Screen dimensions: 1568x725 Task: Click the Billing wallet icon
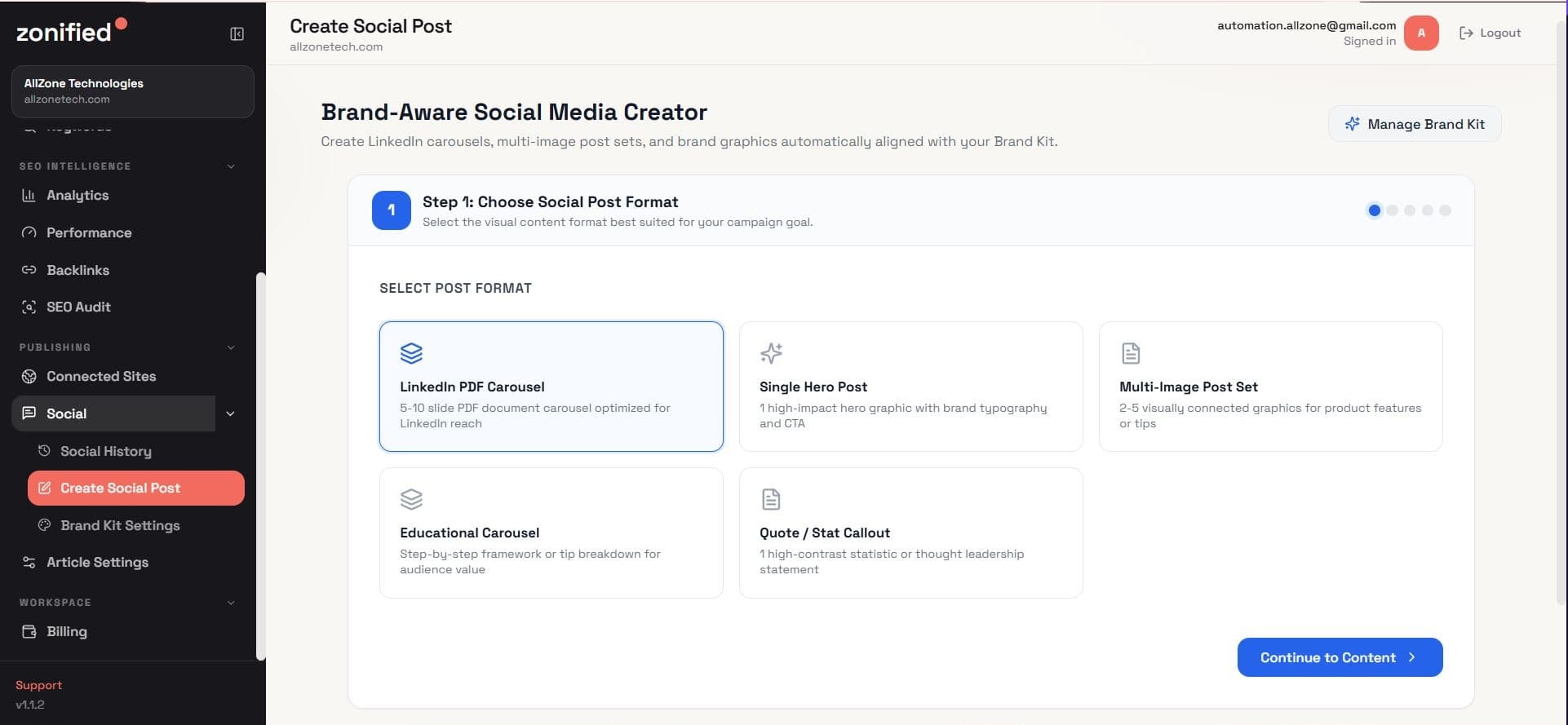pos(29,631)
